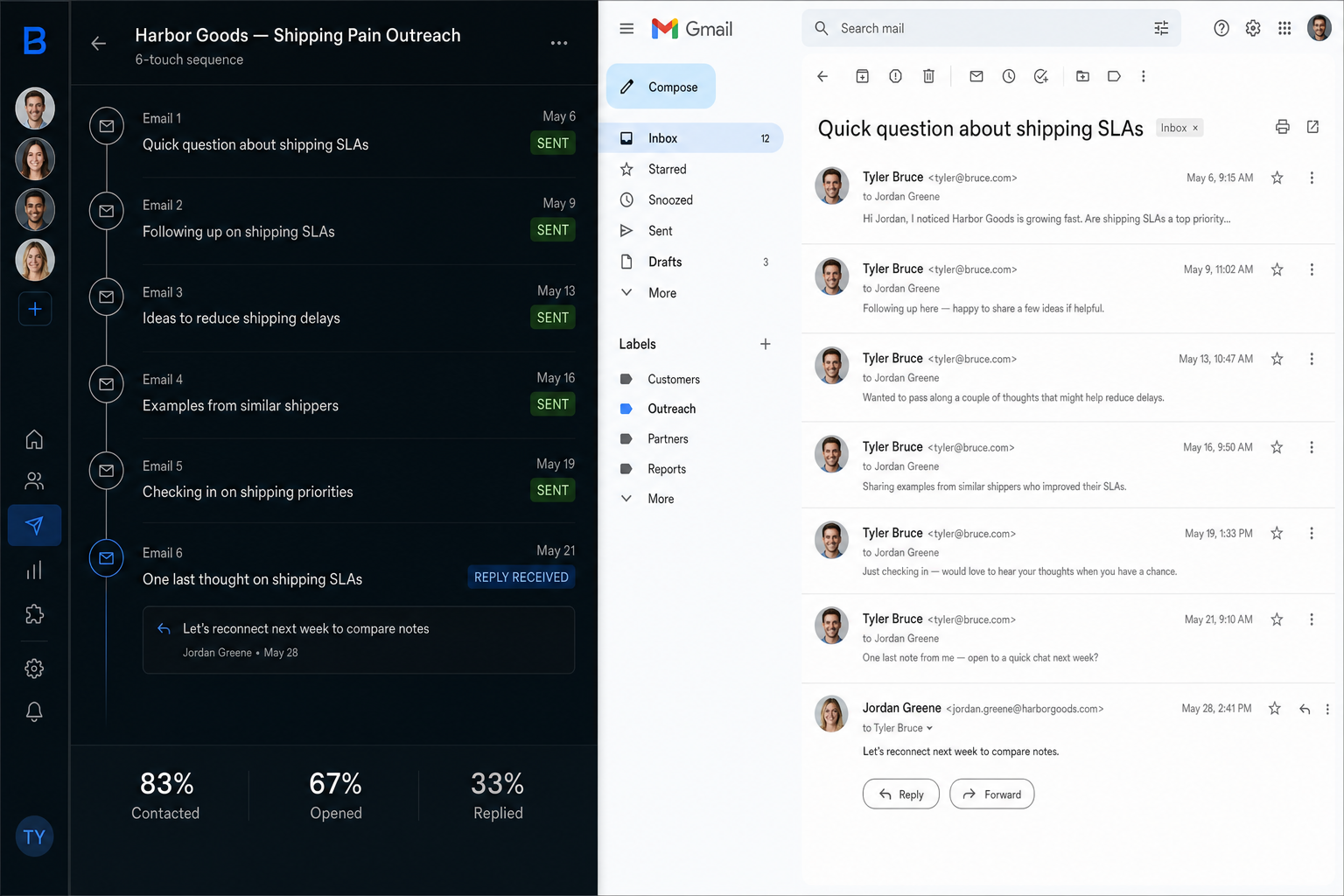1344x896 pixels.
Task: Star the May 16 Tyler Bruce message
Action: 1277,447
